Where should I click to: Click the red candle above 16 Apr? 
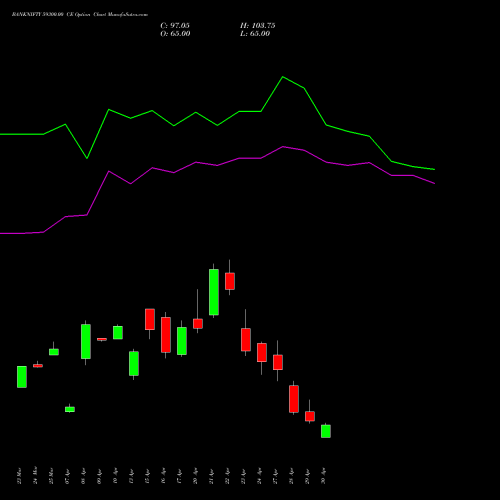[166, 335]
